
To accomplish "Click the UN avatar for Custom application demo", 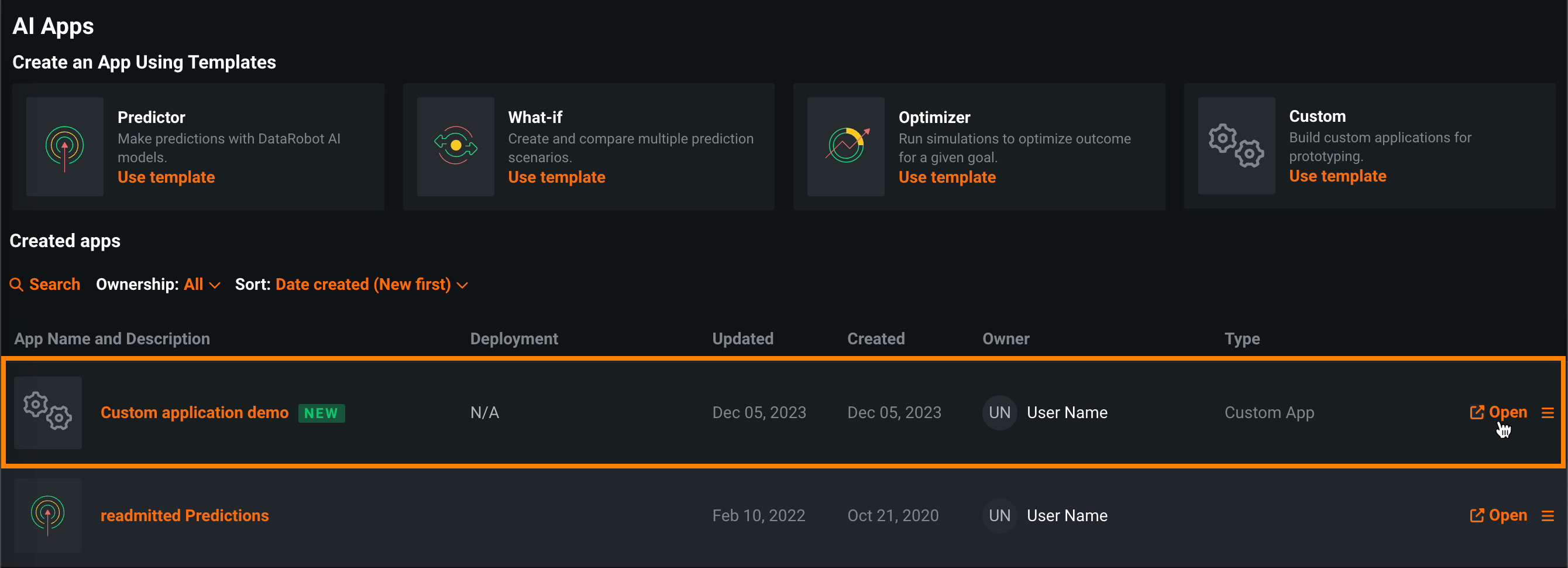I will (999, 413).
